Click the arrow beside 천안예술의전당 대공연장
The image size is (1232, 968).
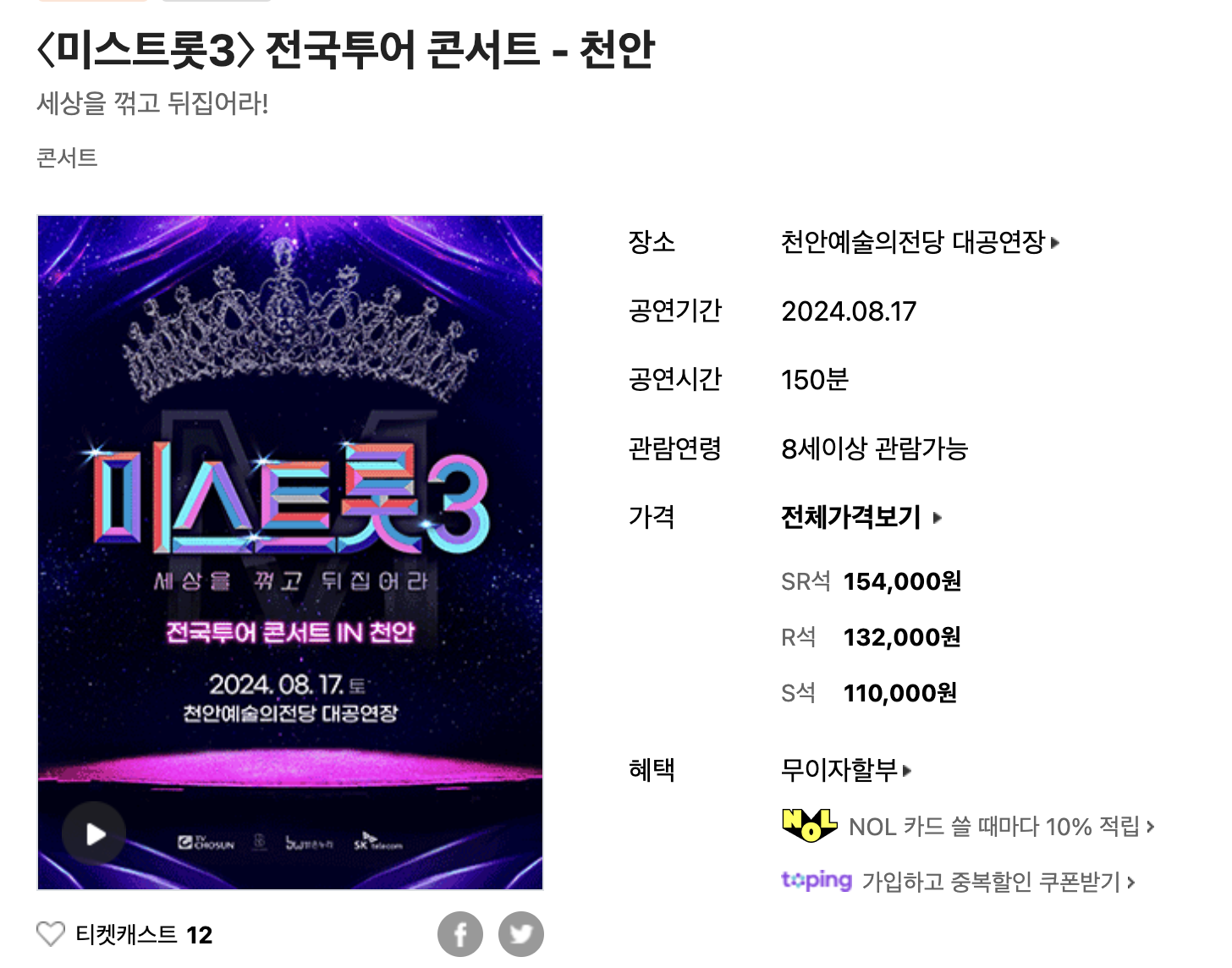[x=1055, y=244]
